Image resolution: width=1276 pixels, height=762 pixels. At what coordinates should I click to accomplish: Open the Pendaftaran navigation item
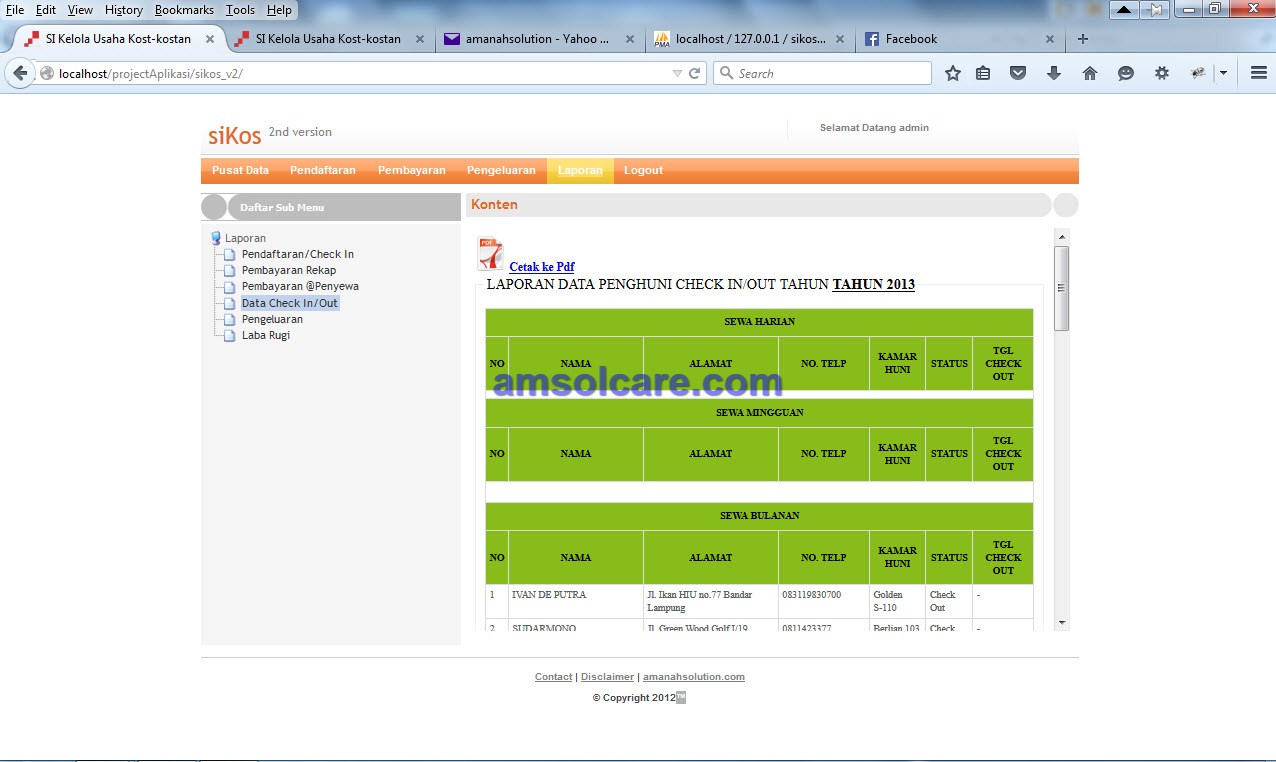tap(323, 170)
